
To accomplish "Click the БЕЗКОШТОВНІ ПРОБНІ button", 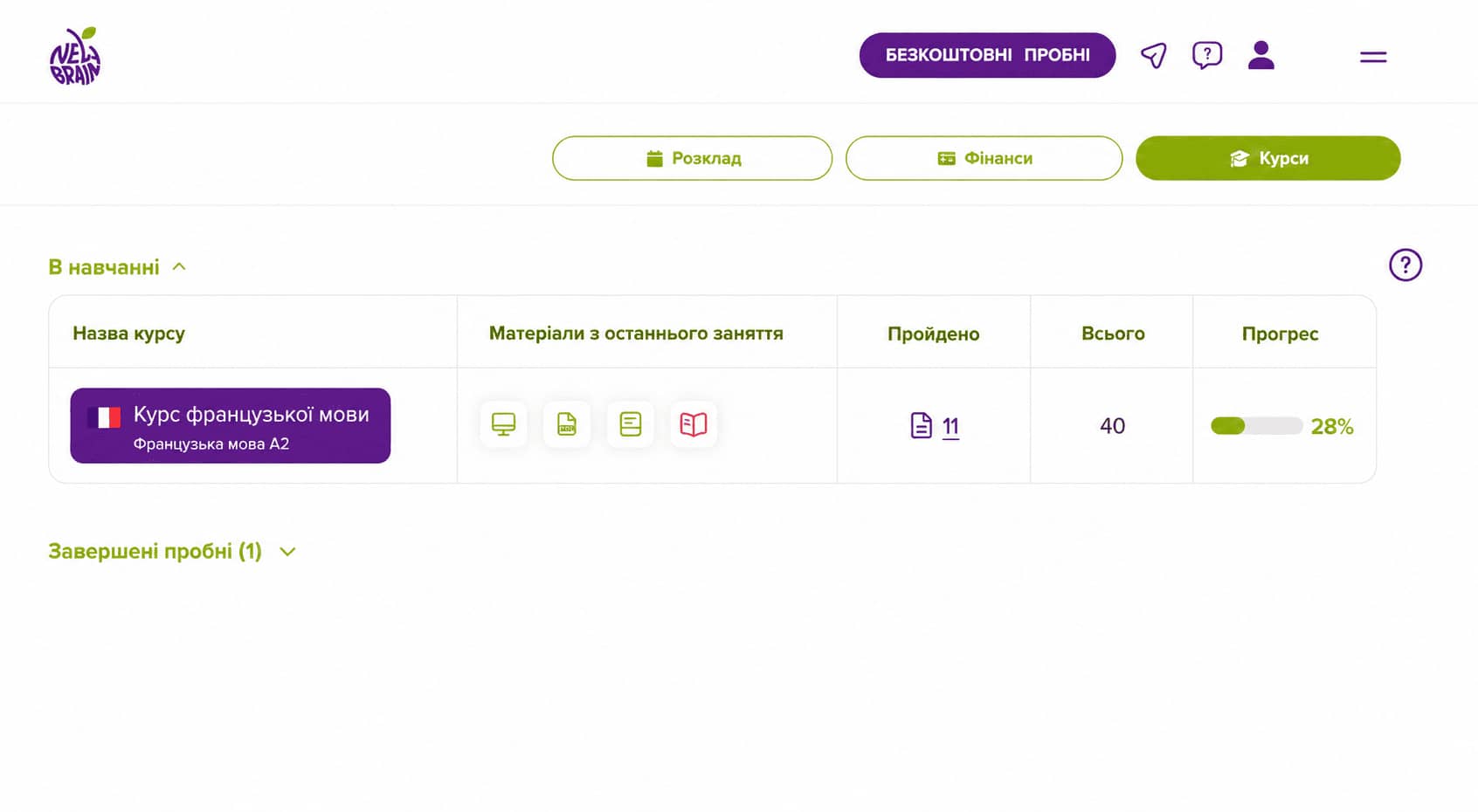I will (987, 55).
